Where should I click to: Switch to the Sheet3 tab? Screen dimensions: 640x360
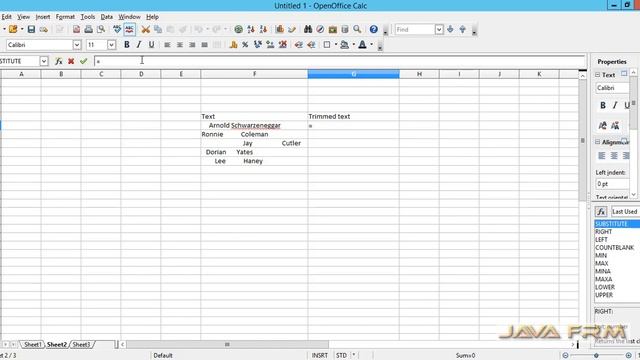[81, 344]
